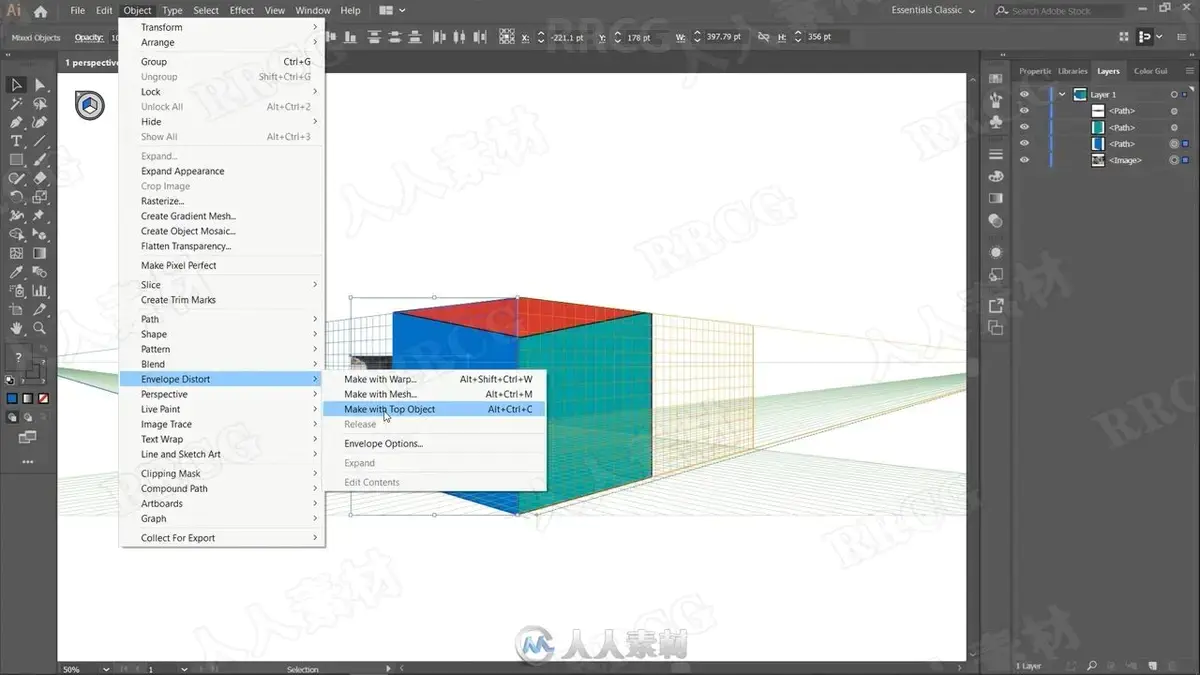Screen dimensions: 1200x675
Task: Go to the Home screen icon
Action: pyautogui.click(x=40, y=11)
